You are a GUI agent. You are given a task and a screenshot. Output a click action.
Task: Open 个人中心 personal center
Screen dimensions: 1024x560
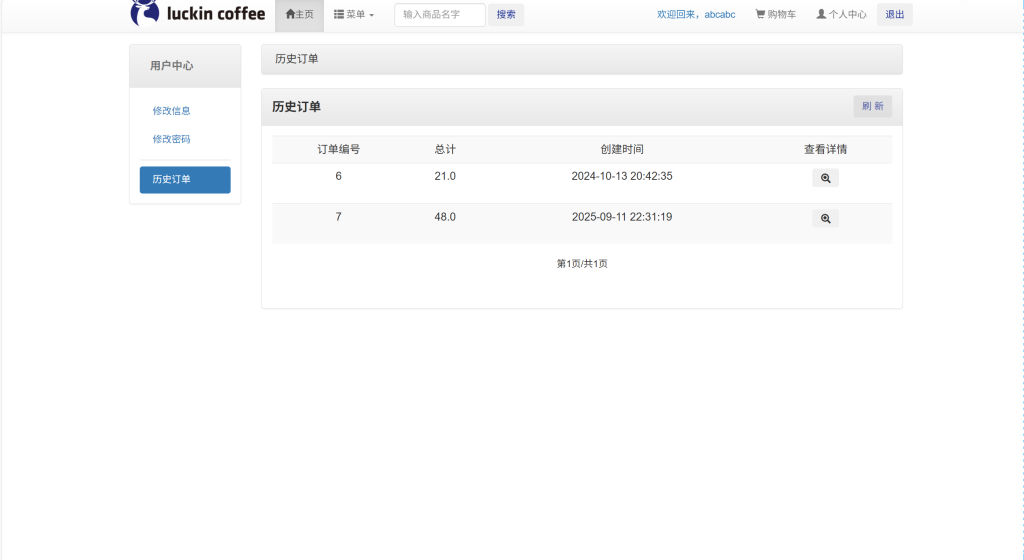tap(841, 14)
